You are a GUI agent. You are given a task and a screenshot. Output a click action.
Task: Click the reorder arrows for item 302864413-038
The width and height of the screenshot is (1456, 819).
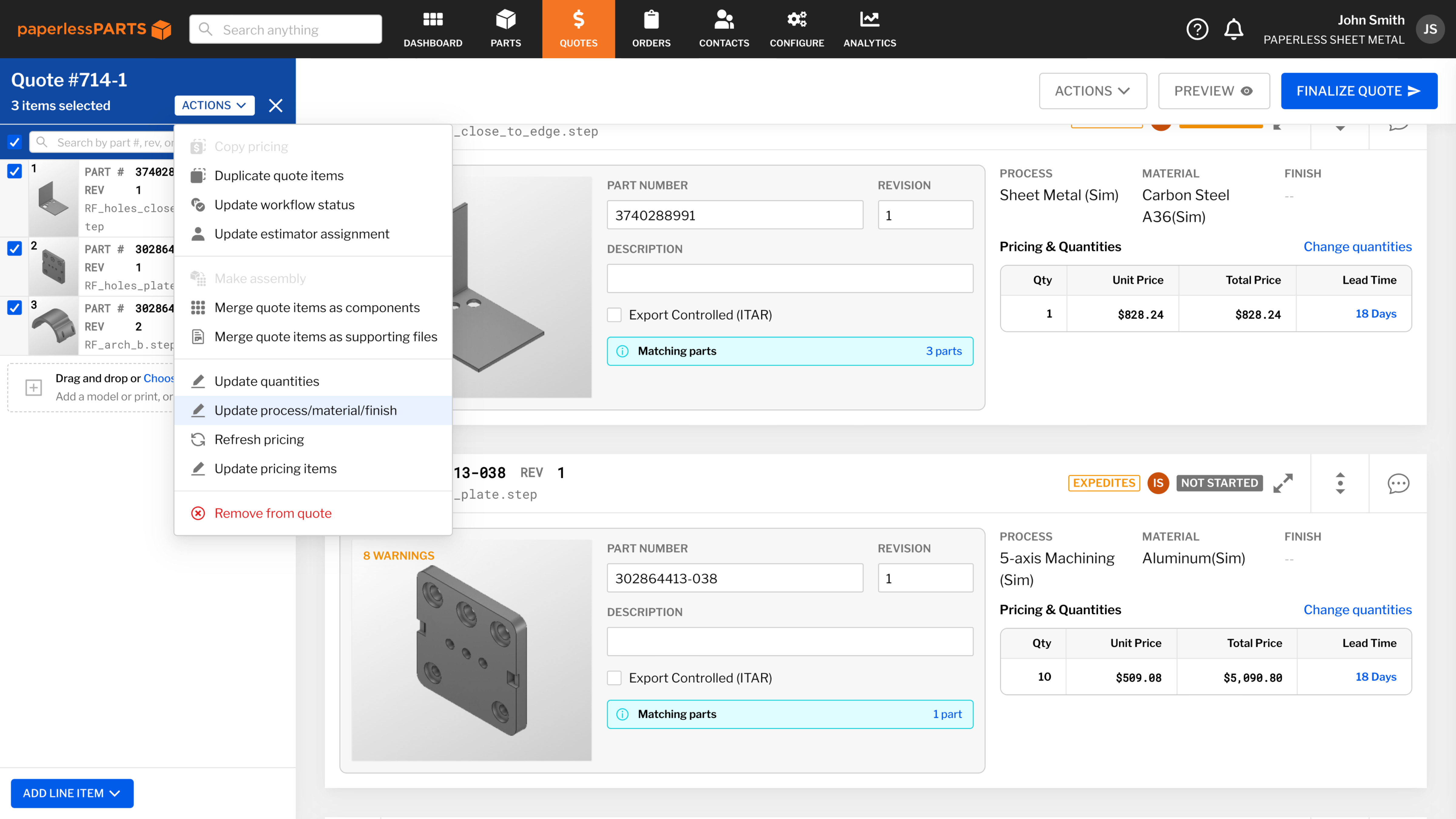point(1340,483)
